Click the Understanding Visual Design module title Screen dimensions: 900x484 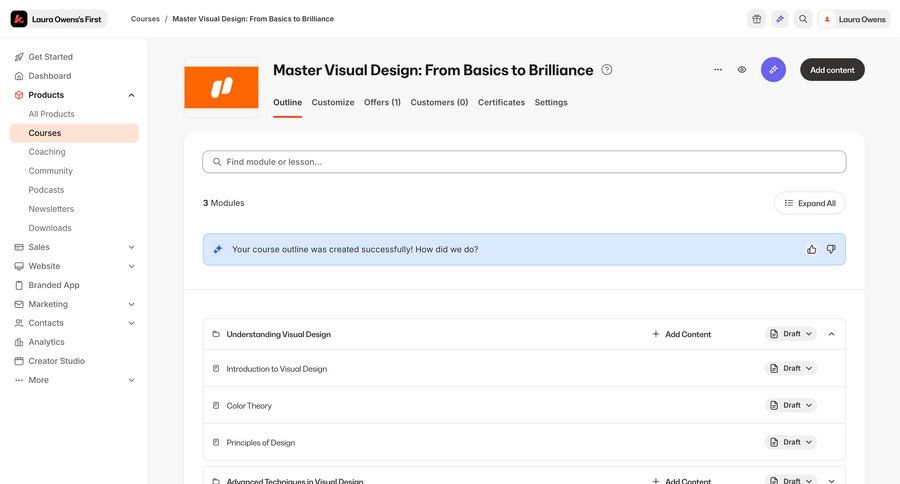(278, 334)
